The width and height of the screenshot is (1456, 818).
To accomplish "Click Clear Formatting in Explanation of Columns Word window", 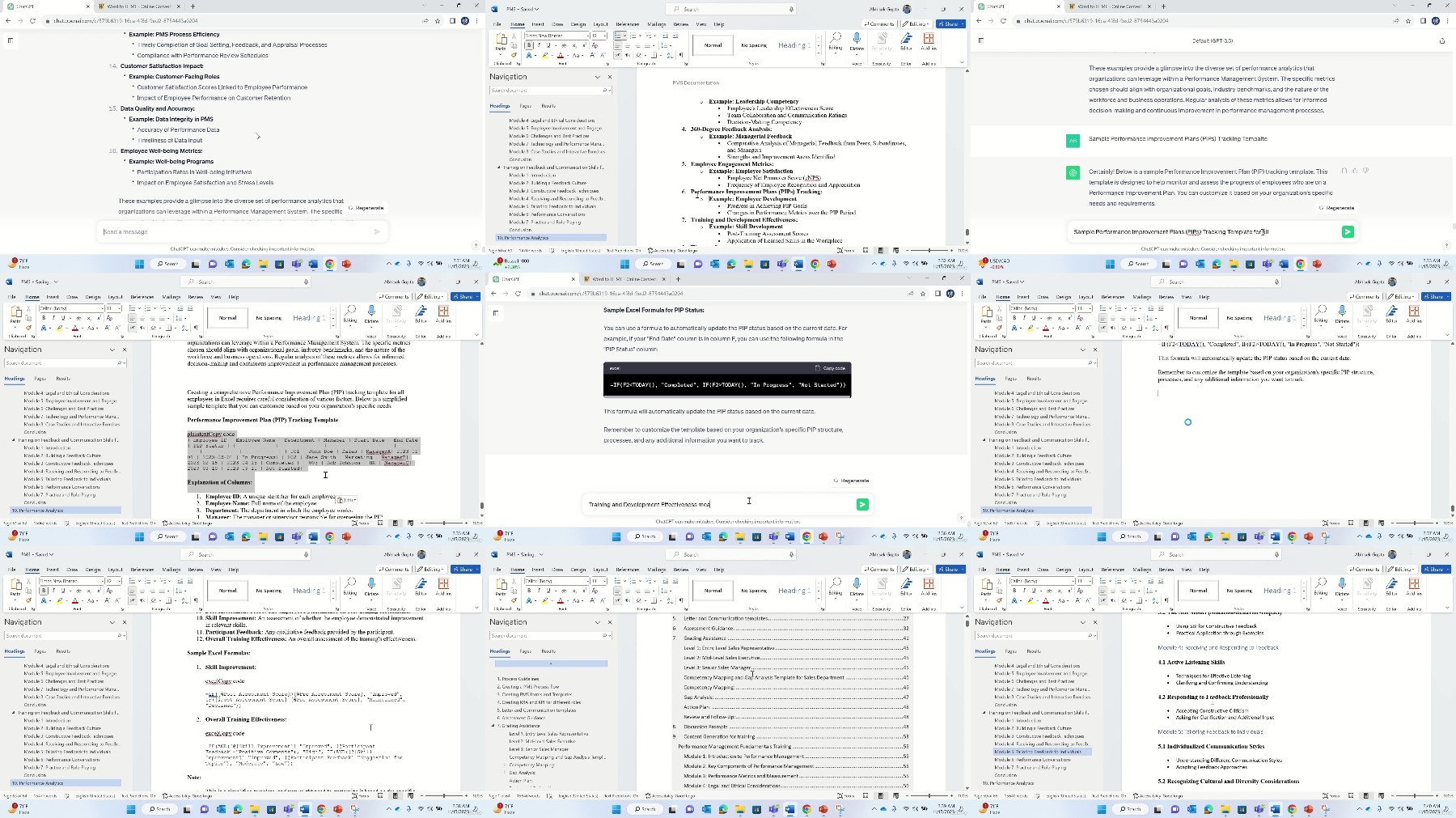I will (x=109, y=318).
